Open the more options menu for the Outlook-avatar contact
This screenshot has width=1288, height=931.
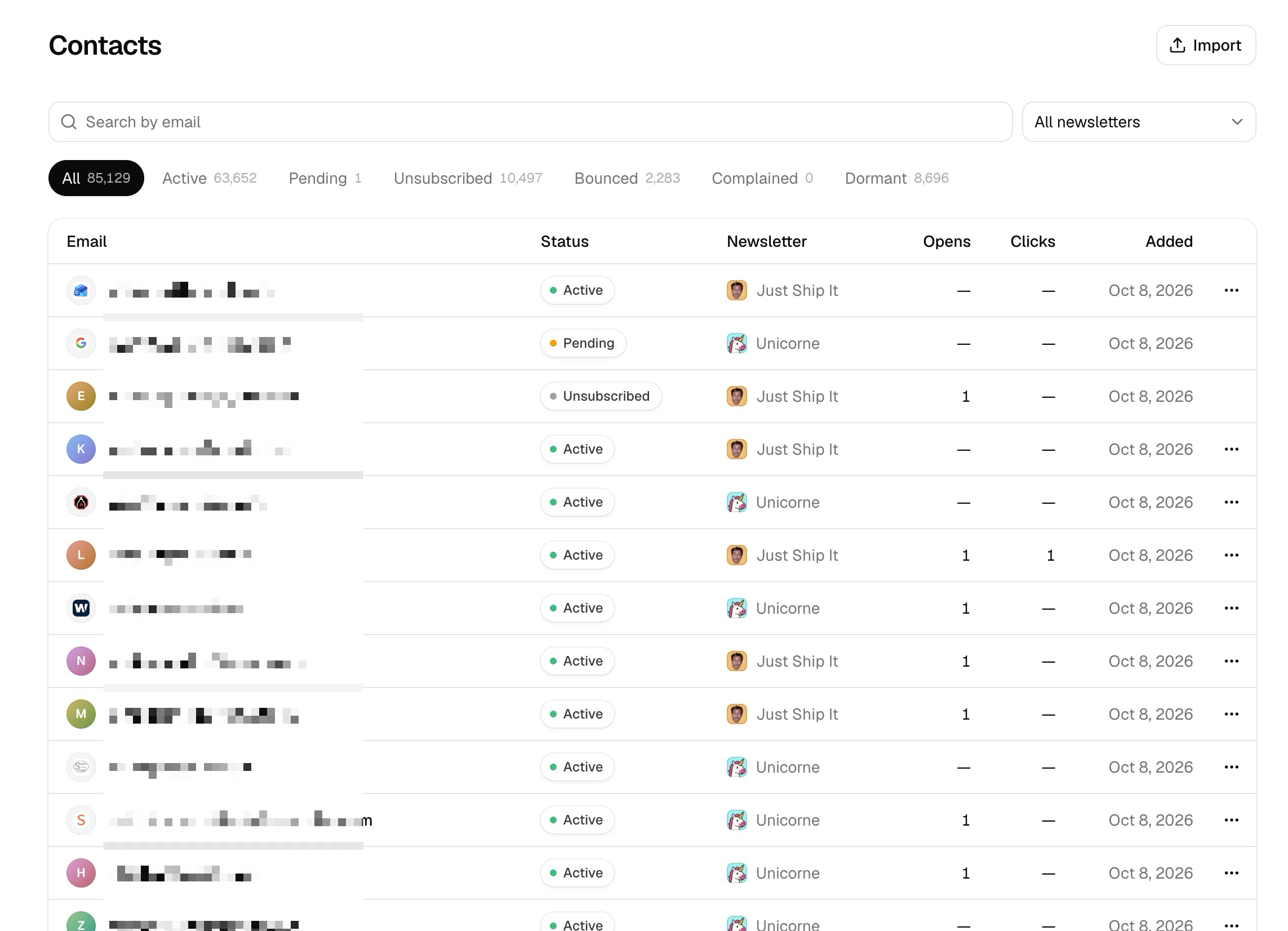point(1231,290)
